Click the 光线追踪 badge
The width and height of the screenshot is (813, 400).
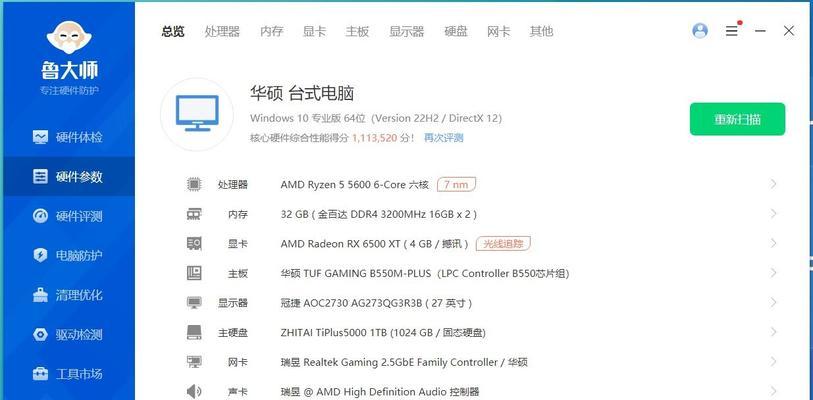(503, 243)
